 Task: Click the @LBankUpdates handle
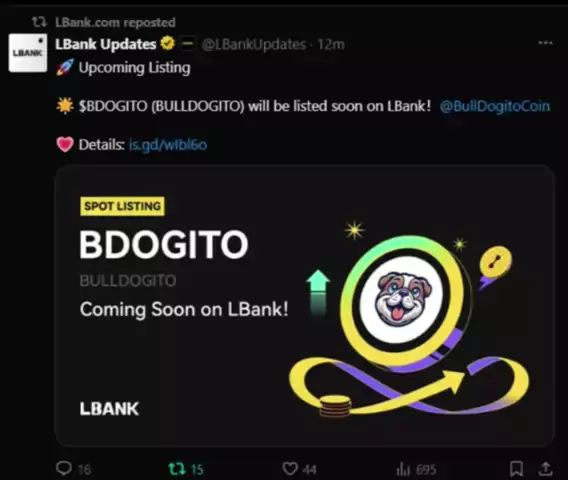click(x=254, y=44)
